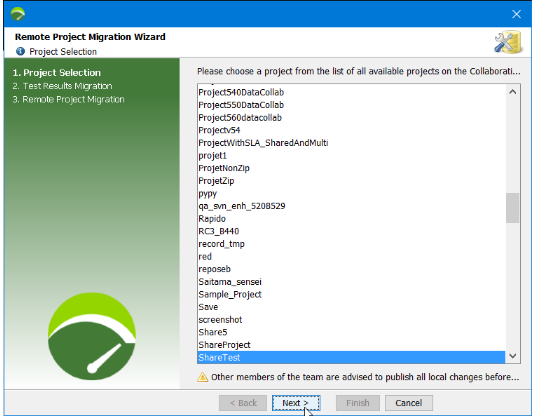Choose the Saitama_sensei project
The height and width of the screenshot is (419, 535).
coord(351,282)
